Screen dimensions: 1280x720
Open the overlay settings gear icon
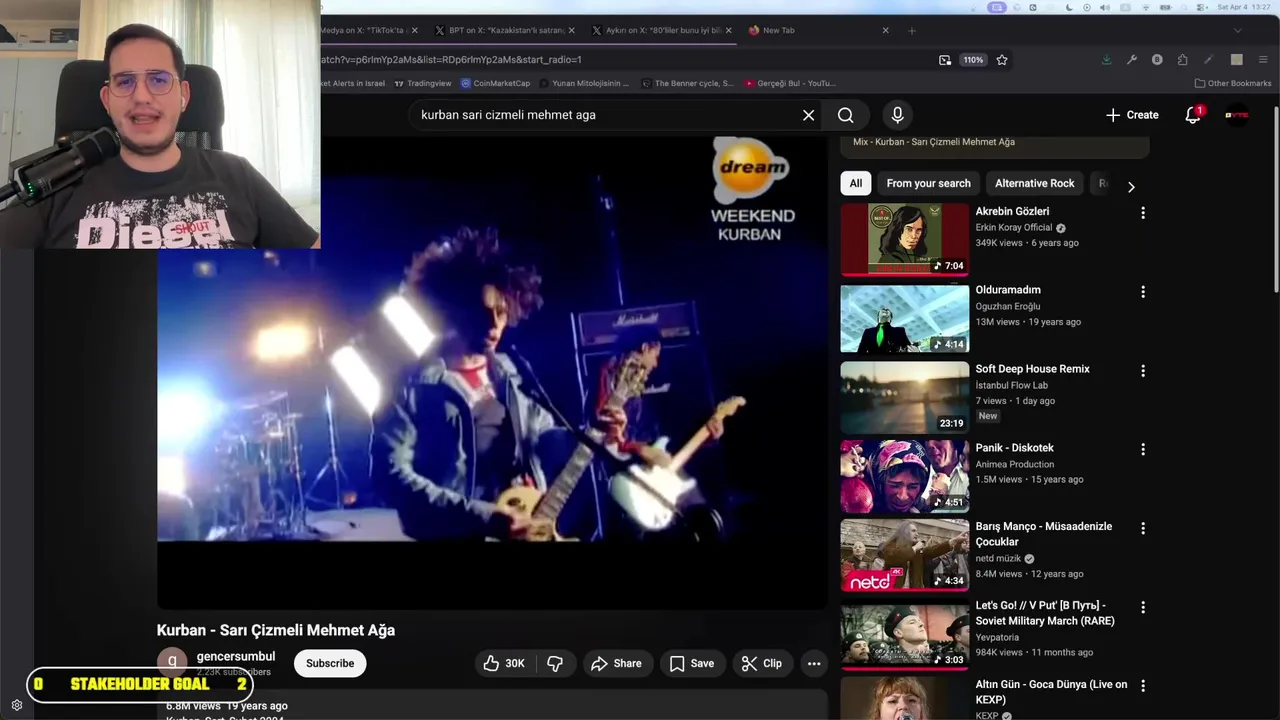[17, 705]
